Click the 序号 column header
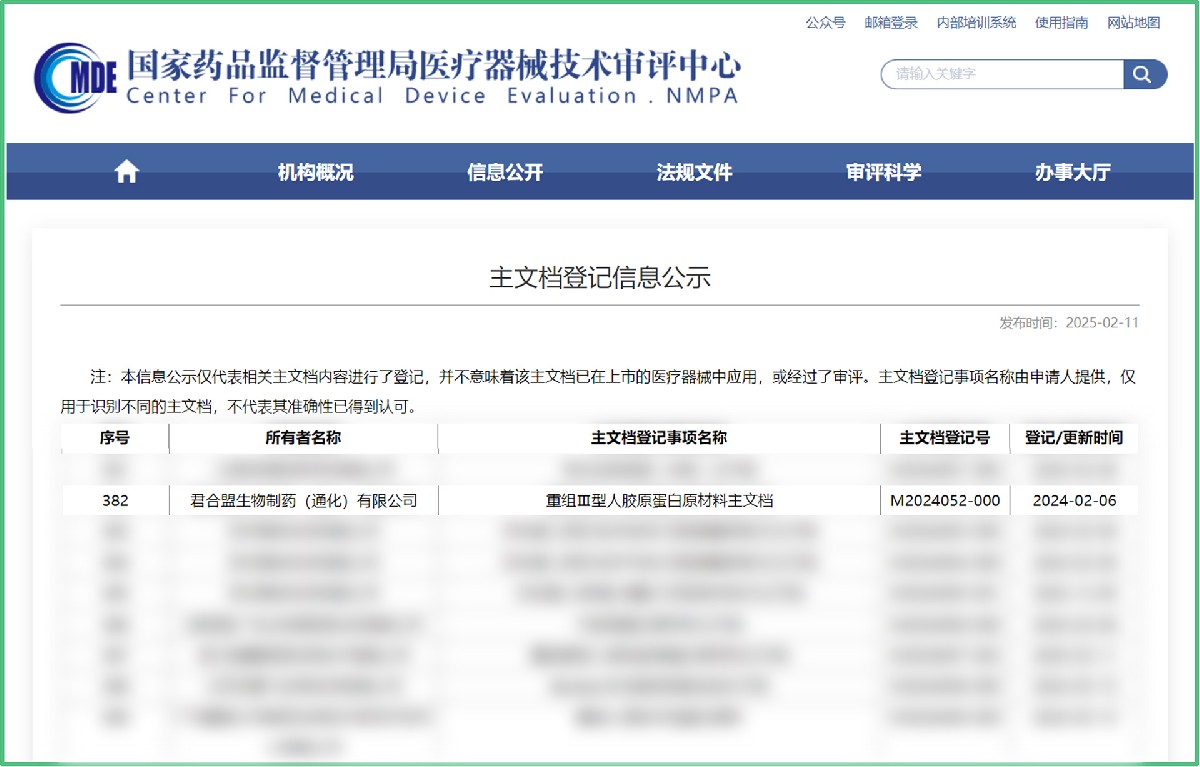1200x767 pixels. click(114, 438)
